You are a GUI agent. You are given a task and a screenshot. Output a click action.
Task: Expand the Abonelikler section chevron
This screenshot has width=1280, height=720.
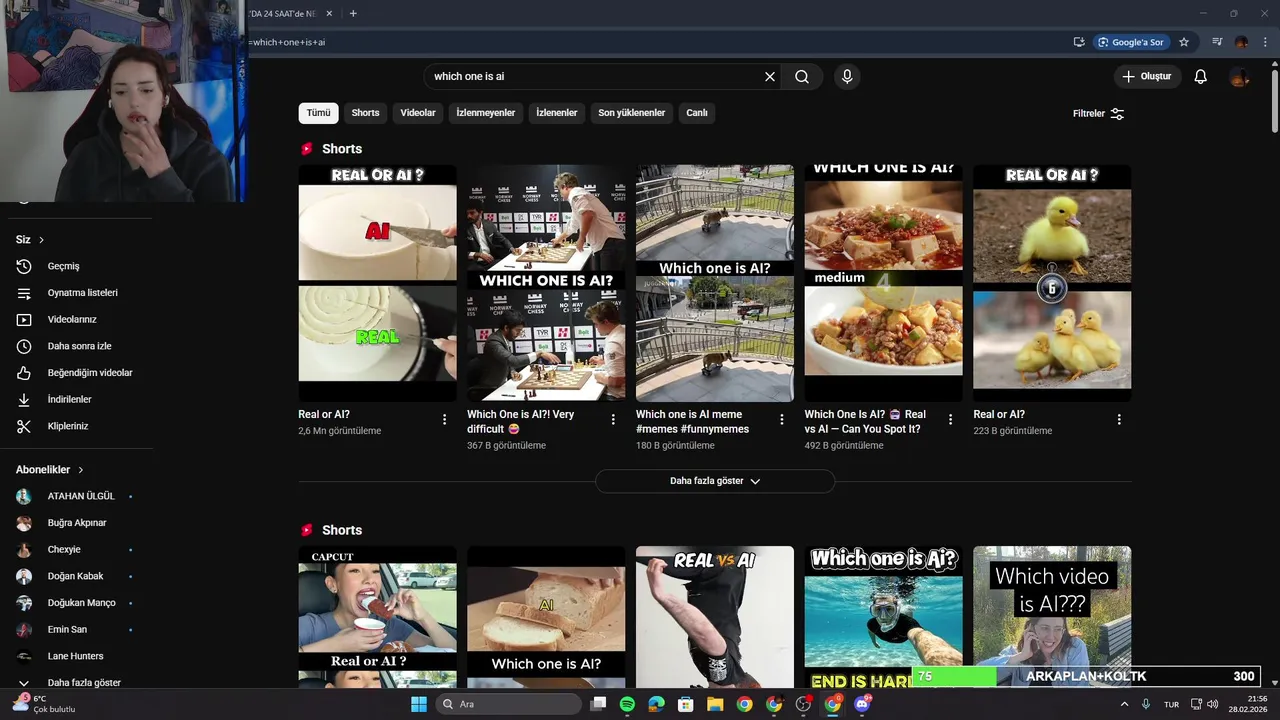pyautogui.click(x=81, y=470)
